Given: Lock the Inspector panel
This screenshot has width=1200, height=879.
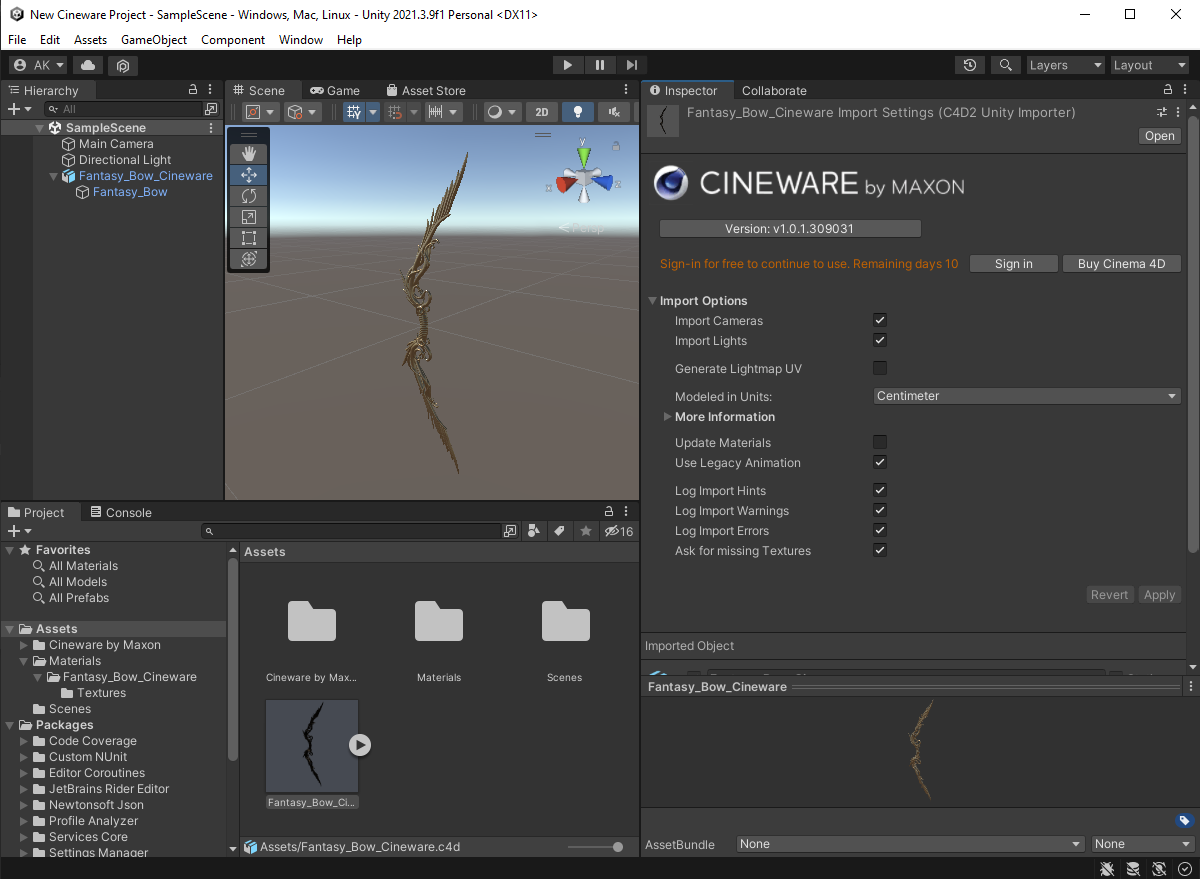Looking at the screenshot, I should pyautogui.click(x=1170, y=90).
